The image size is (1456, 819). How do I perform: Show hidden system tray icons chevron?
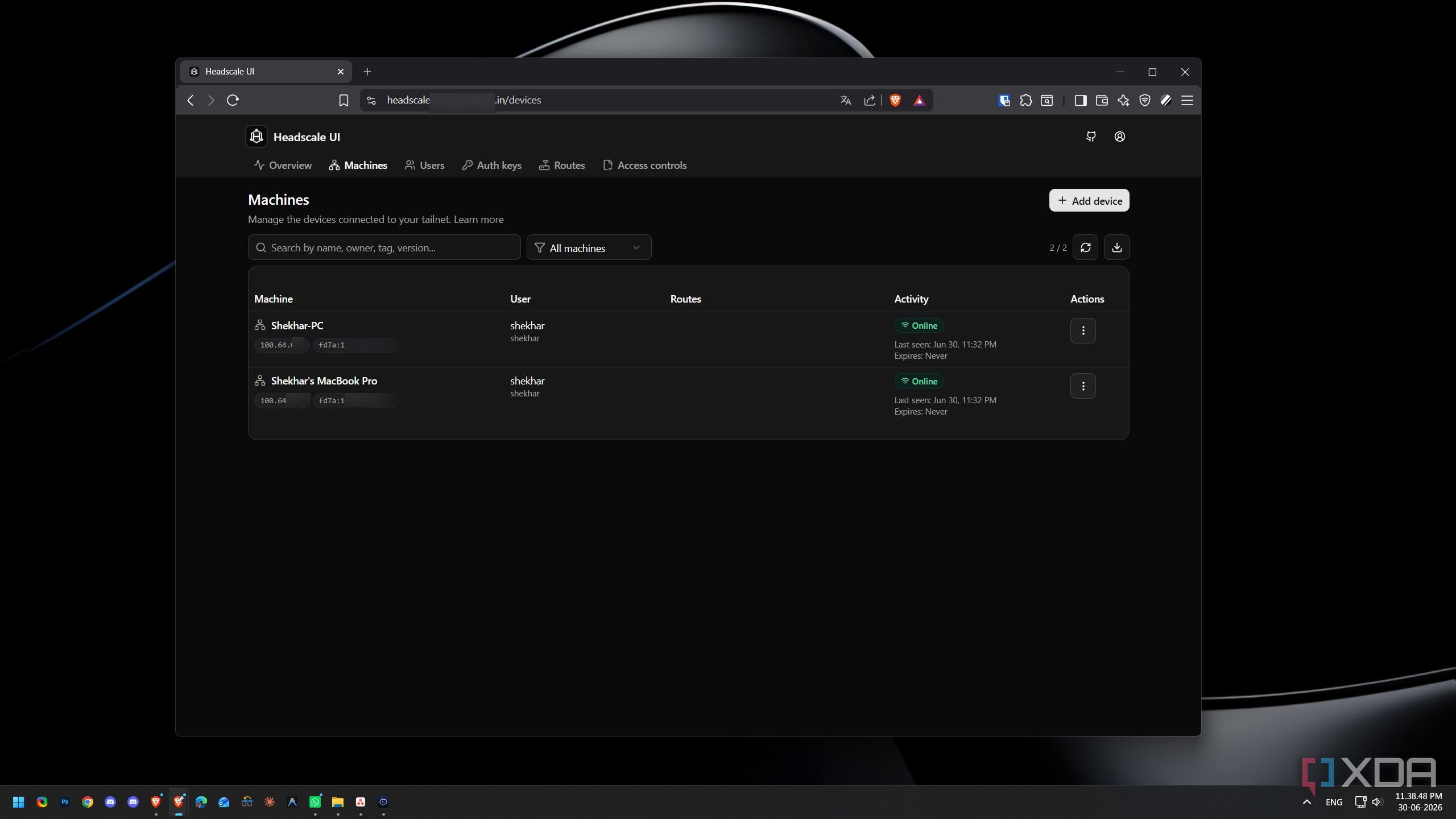(1306, 802)
